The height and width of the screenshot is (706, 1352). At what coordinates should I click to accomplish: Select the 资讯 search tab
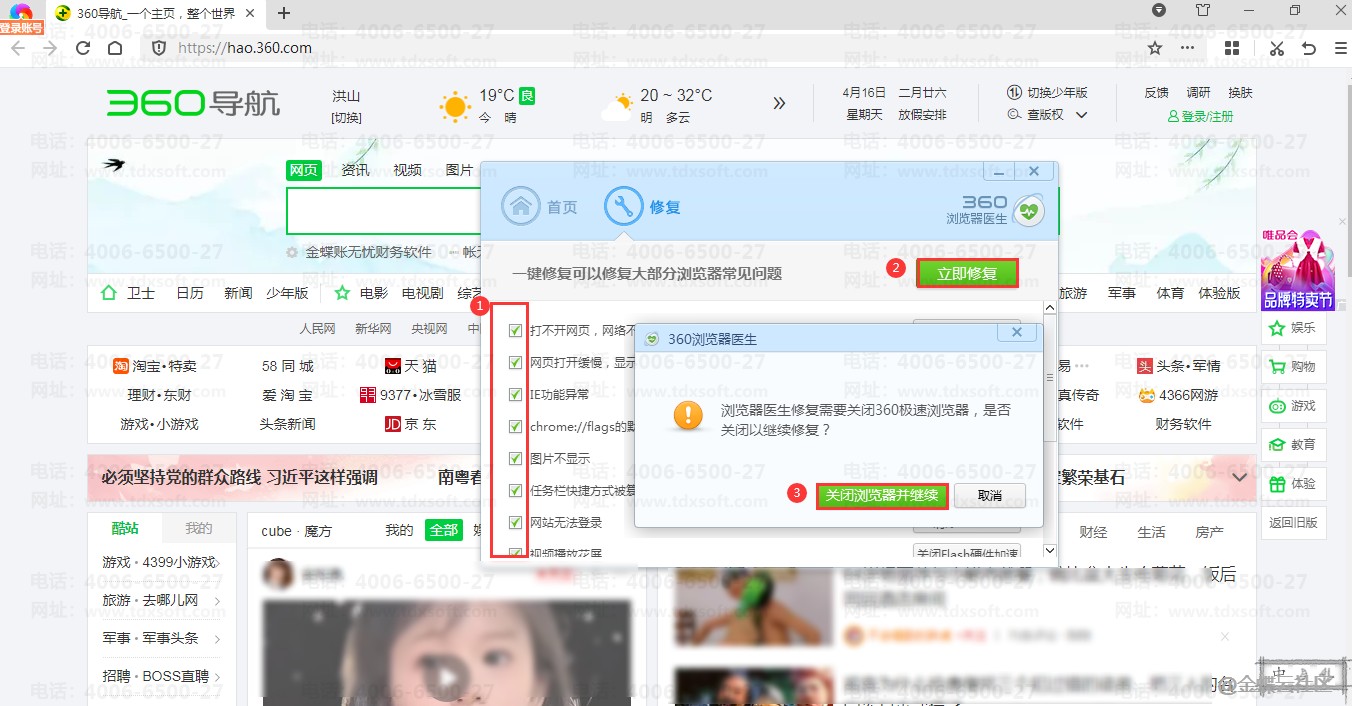[355, 170]
